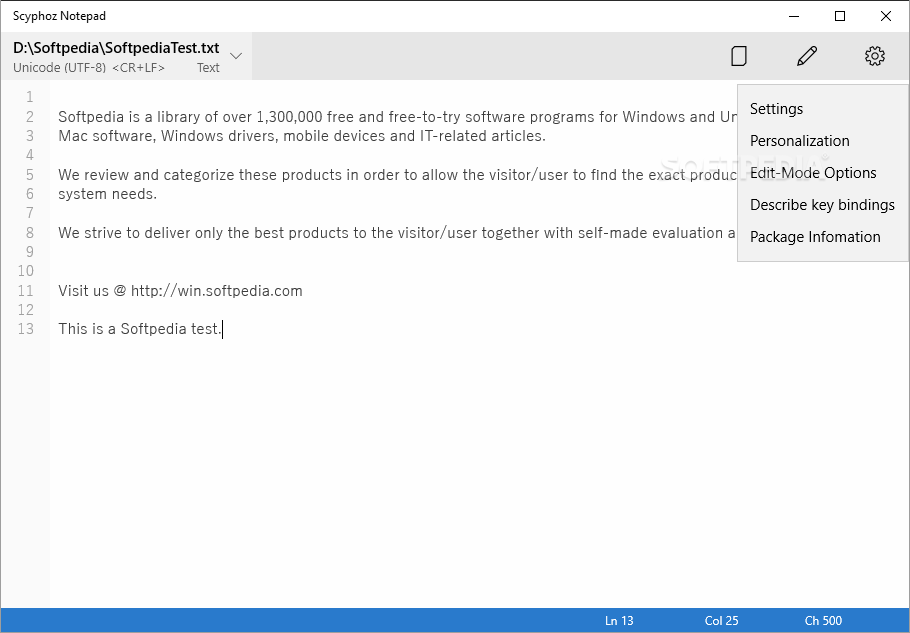Open Settings from the gear menu
The height and width of the screenshot is (633, 910).
point(776,109)
